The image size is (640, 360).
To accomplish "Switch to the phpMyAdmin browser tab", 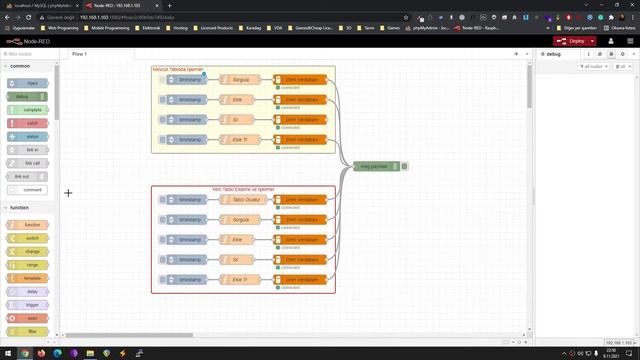I will coord(41,6).
